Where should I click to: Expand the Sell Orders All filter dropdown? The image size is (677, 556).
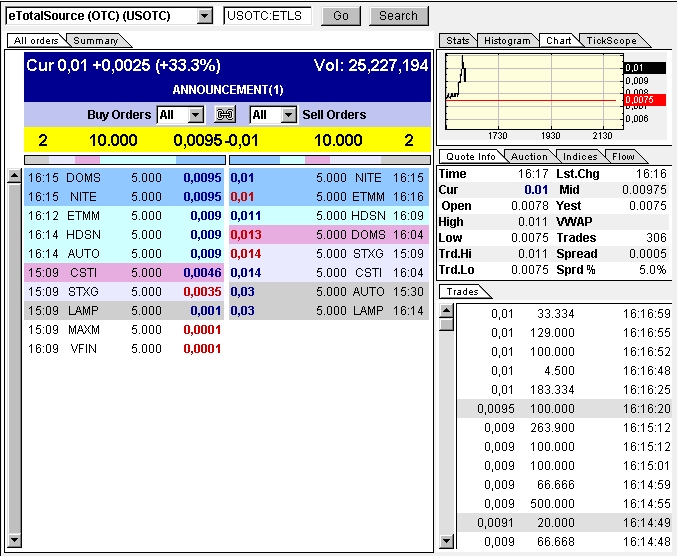(289, 115)
